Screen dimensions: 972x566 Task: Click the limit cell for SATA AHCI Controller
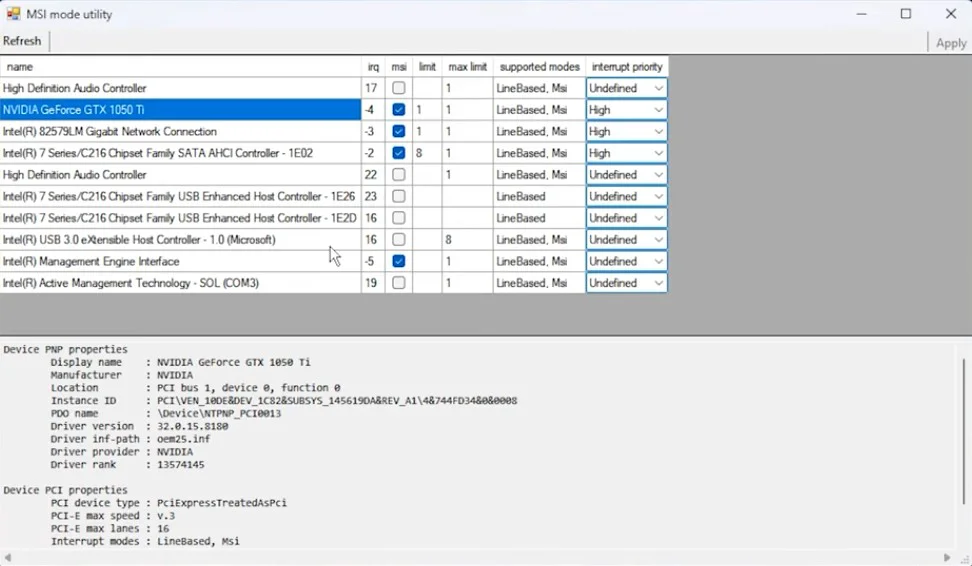pos(427,154)
